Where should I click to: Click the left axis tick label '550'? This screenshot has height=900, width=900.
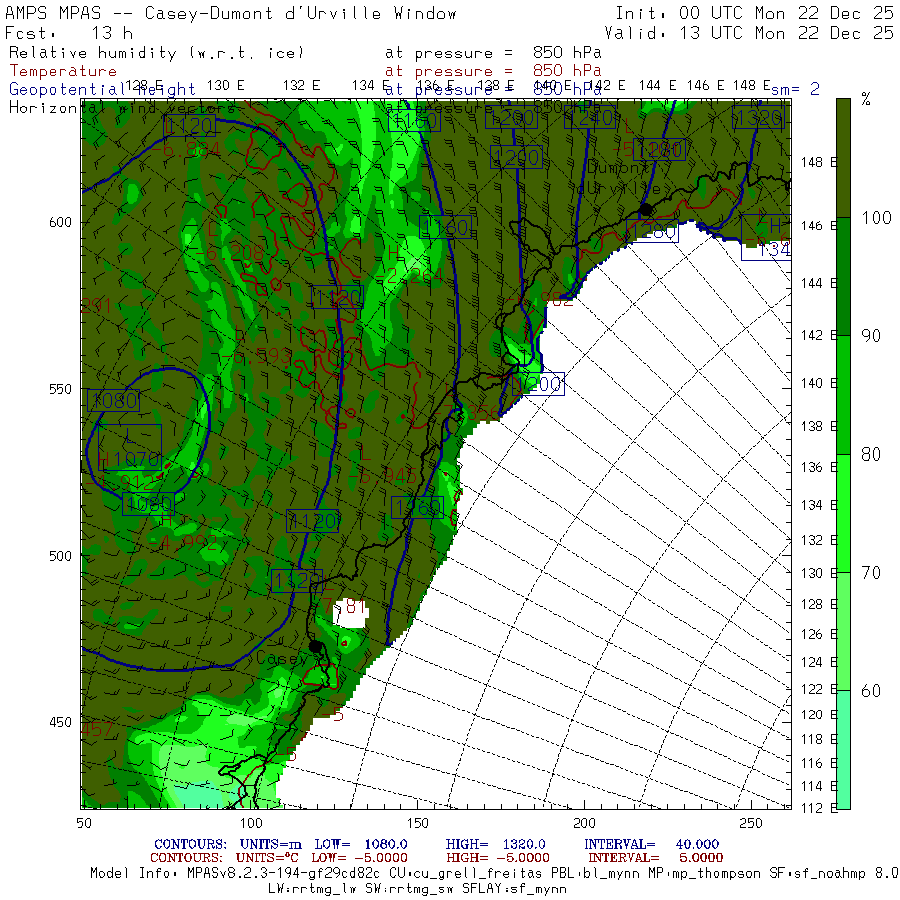click(60, 389)
